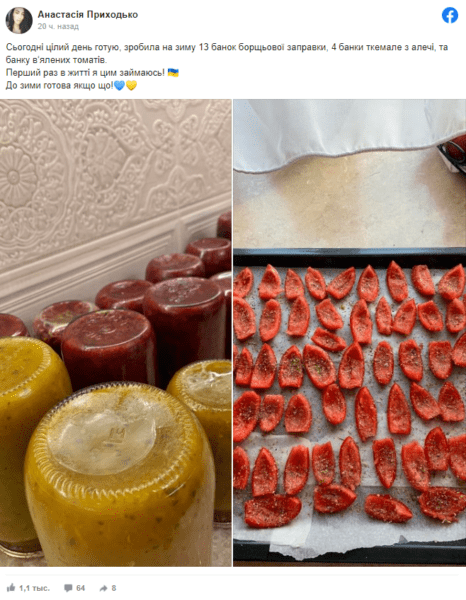Click the post text about борщової заправки
This screenshot has height=600, width=466.
coord(226,54)
